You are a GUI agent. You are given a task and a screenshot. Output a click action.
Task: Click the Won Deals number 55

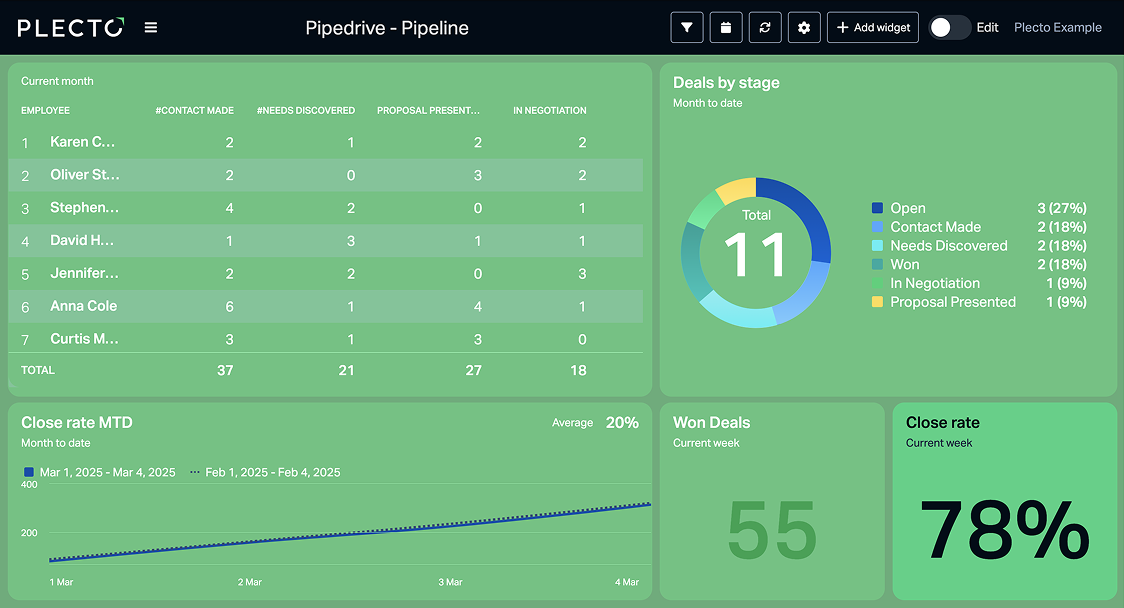[772, 531]
